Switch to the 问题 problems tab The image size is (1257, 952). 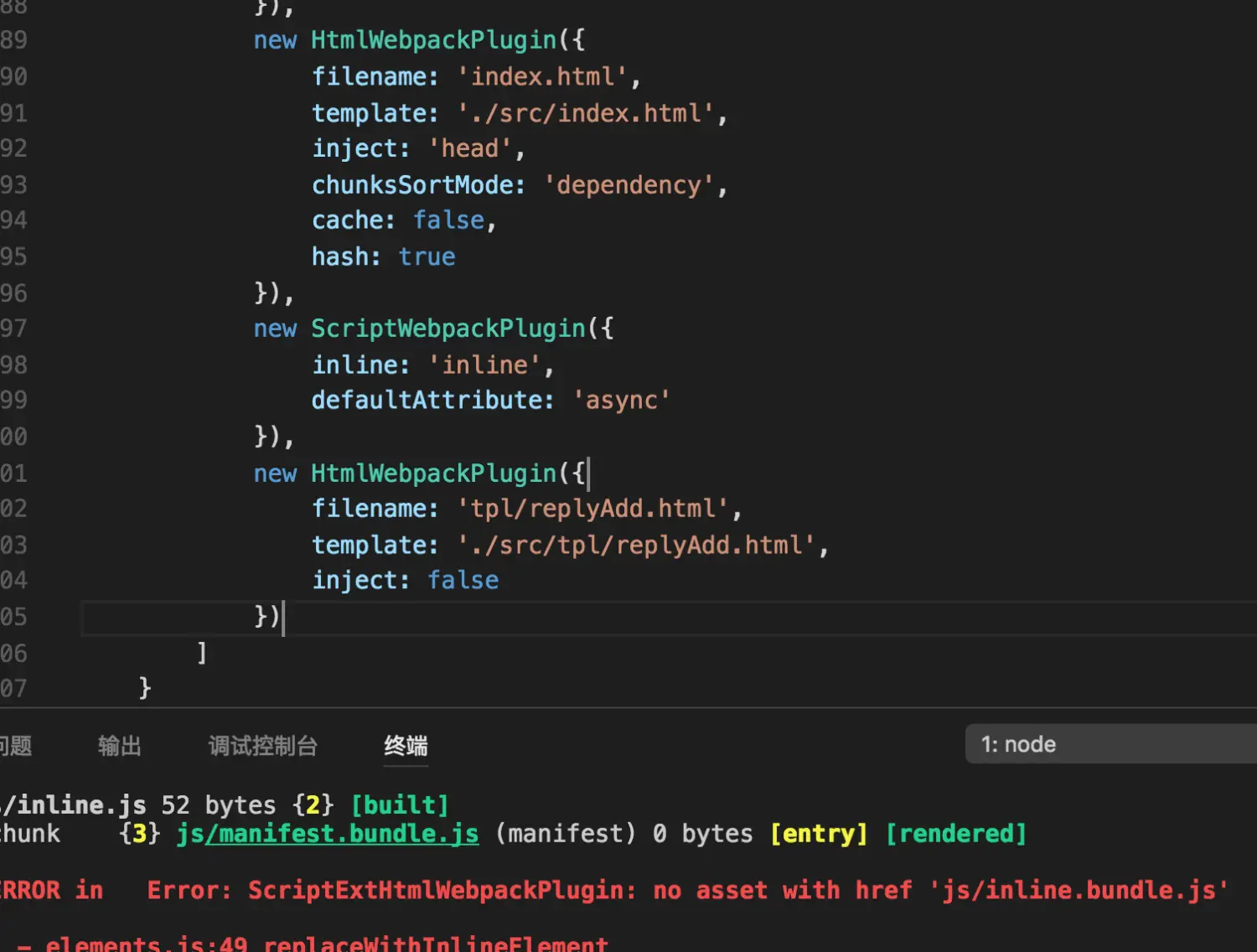pos(16,745)
